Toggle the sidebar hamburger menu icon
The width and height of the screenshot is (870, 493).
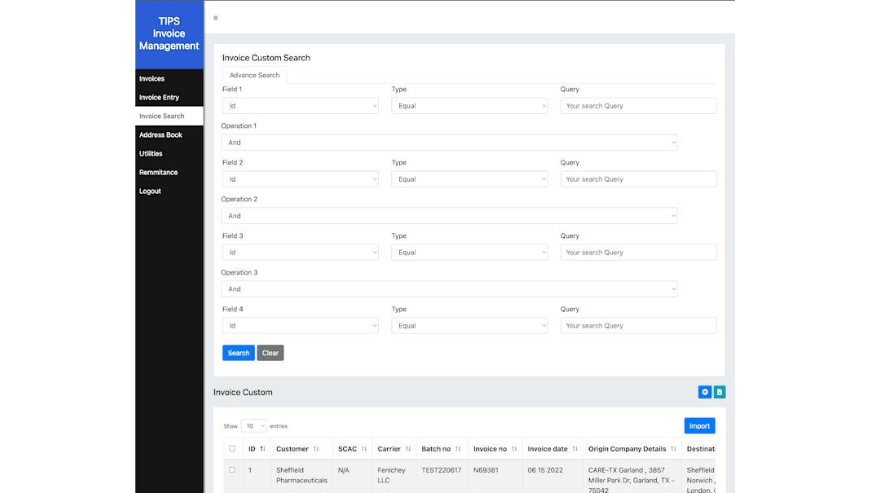point(216,18)
